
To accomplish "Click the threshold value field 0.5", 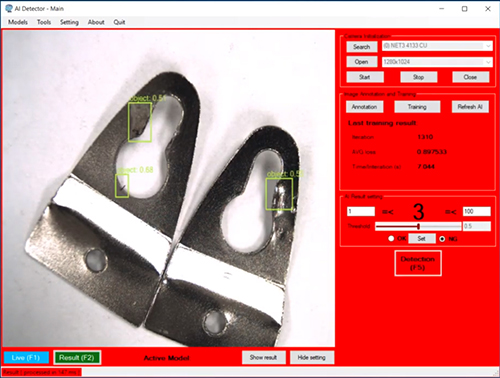I will [477, 226].
